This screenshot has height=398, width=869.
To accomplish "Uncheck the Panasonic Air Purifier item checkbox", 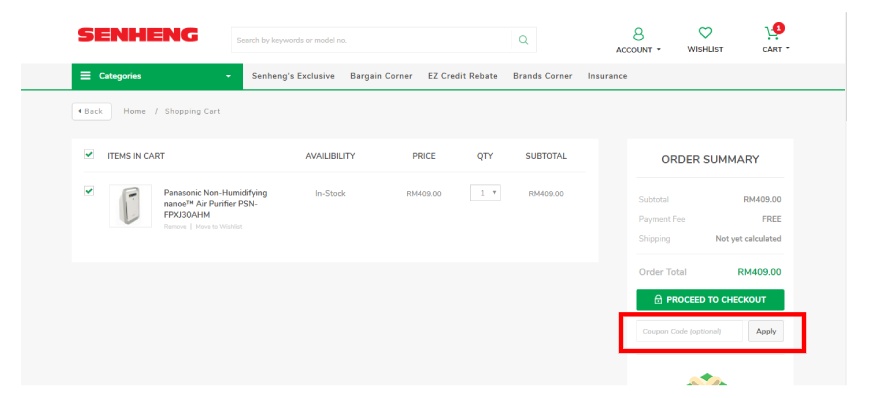I will coord(89,191).
